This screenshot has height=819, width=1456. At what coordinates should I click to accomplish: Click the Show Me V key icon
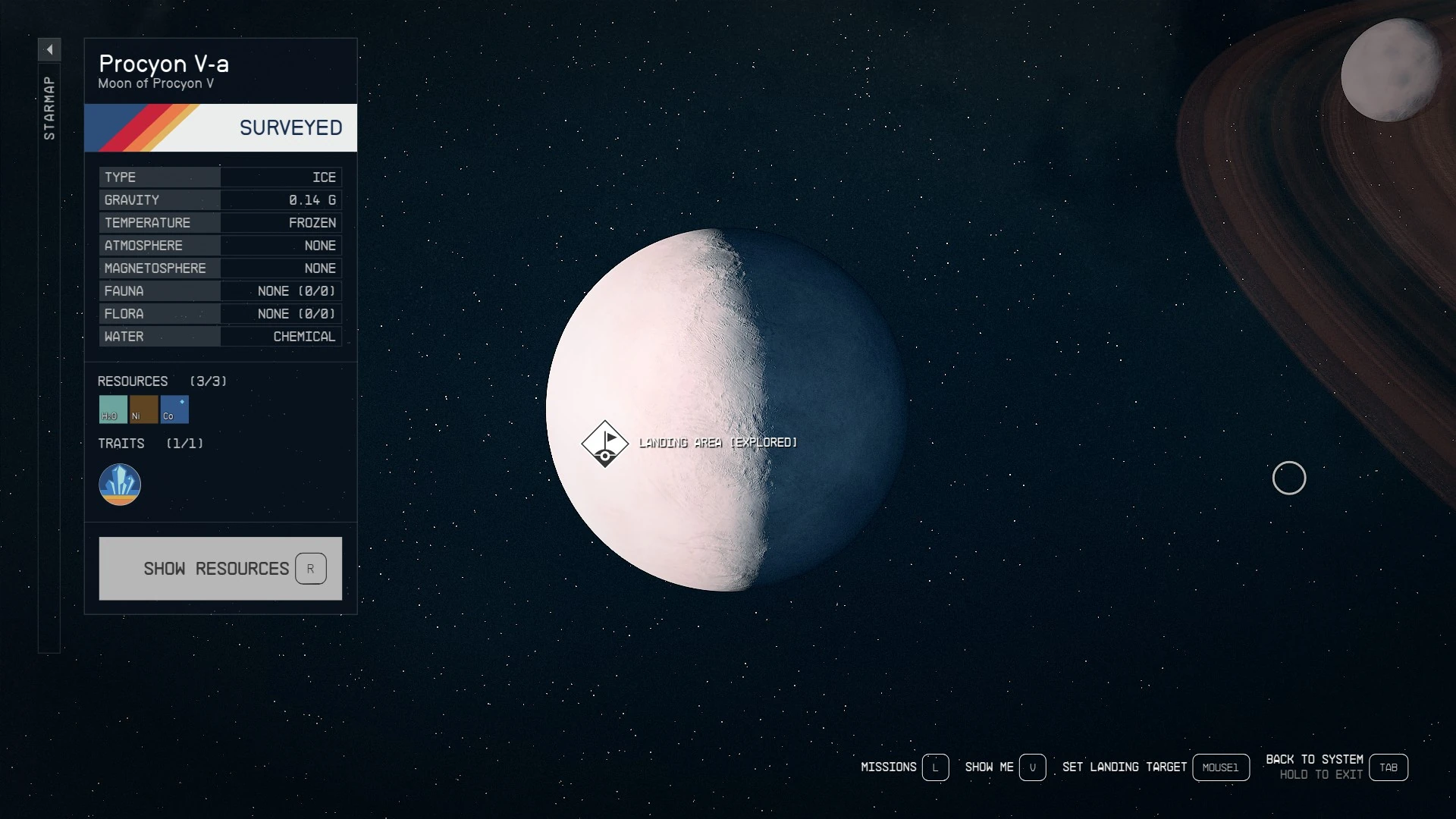[1032, 767]
